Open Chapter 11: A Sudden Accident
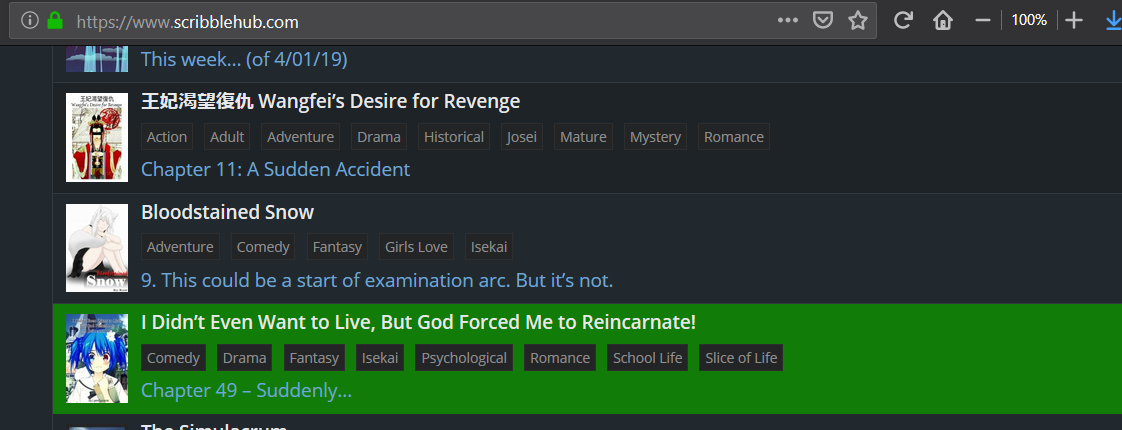Screen dimensions: 1122x430 (275, 169)
